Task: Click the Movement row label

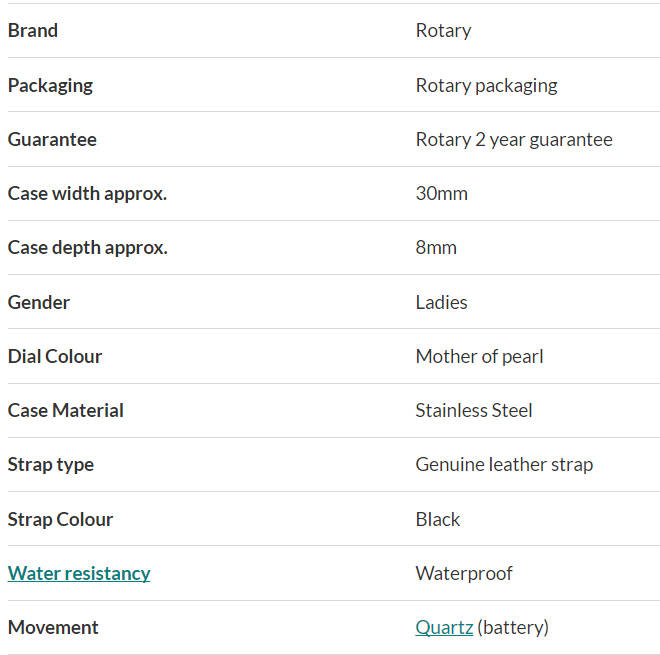Action: click(53, 627)
